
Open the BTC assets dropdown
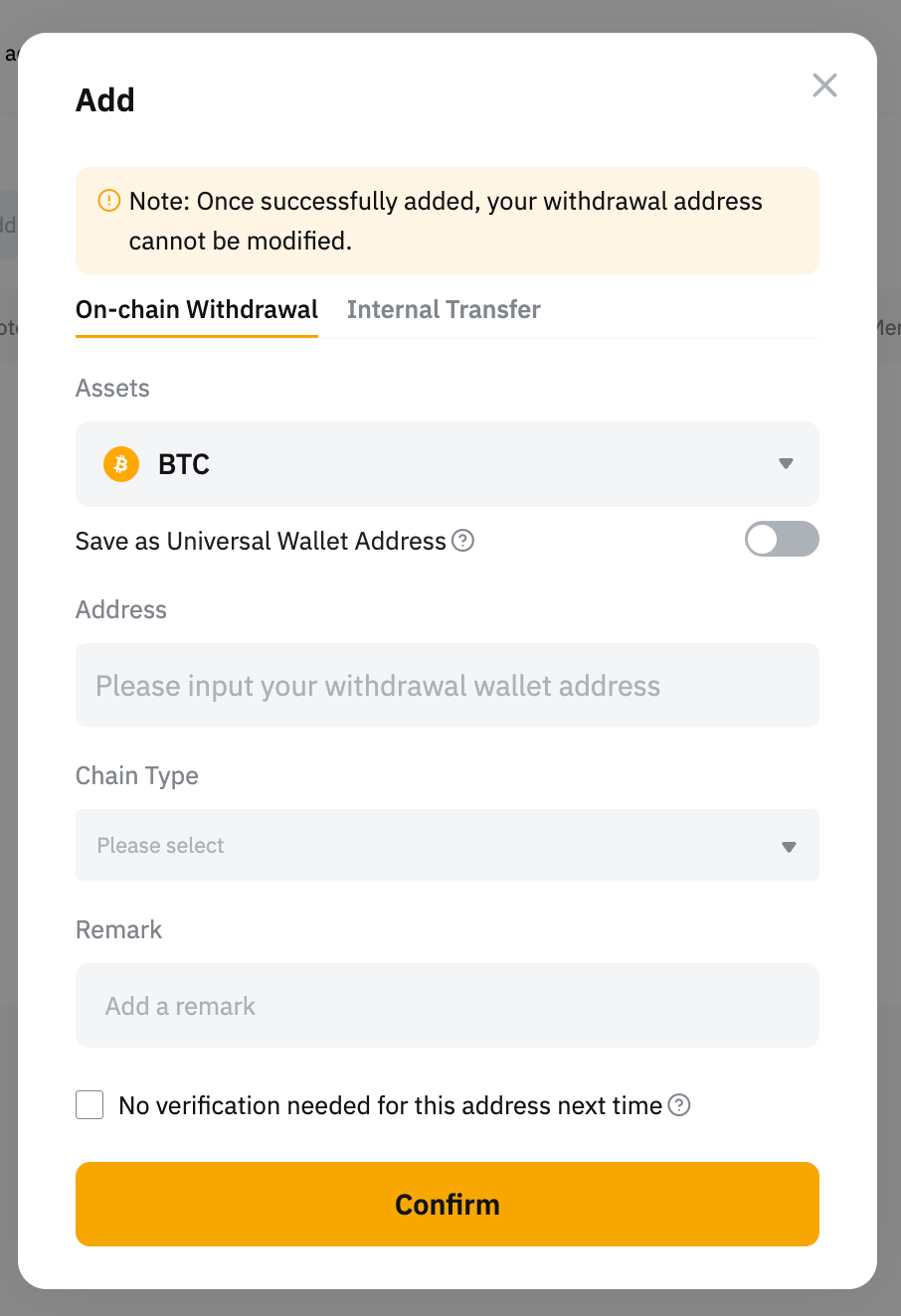click(x=448, y=464)
